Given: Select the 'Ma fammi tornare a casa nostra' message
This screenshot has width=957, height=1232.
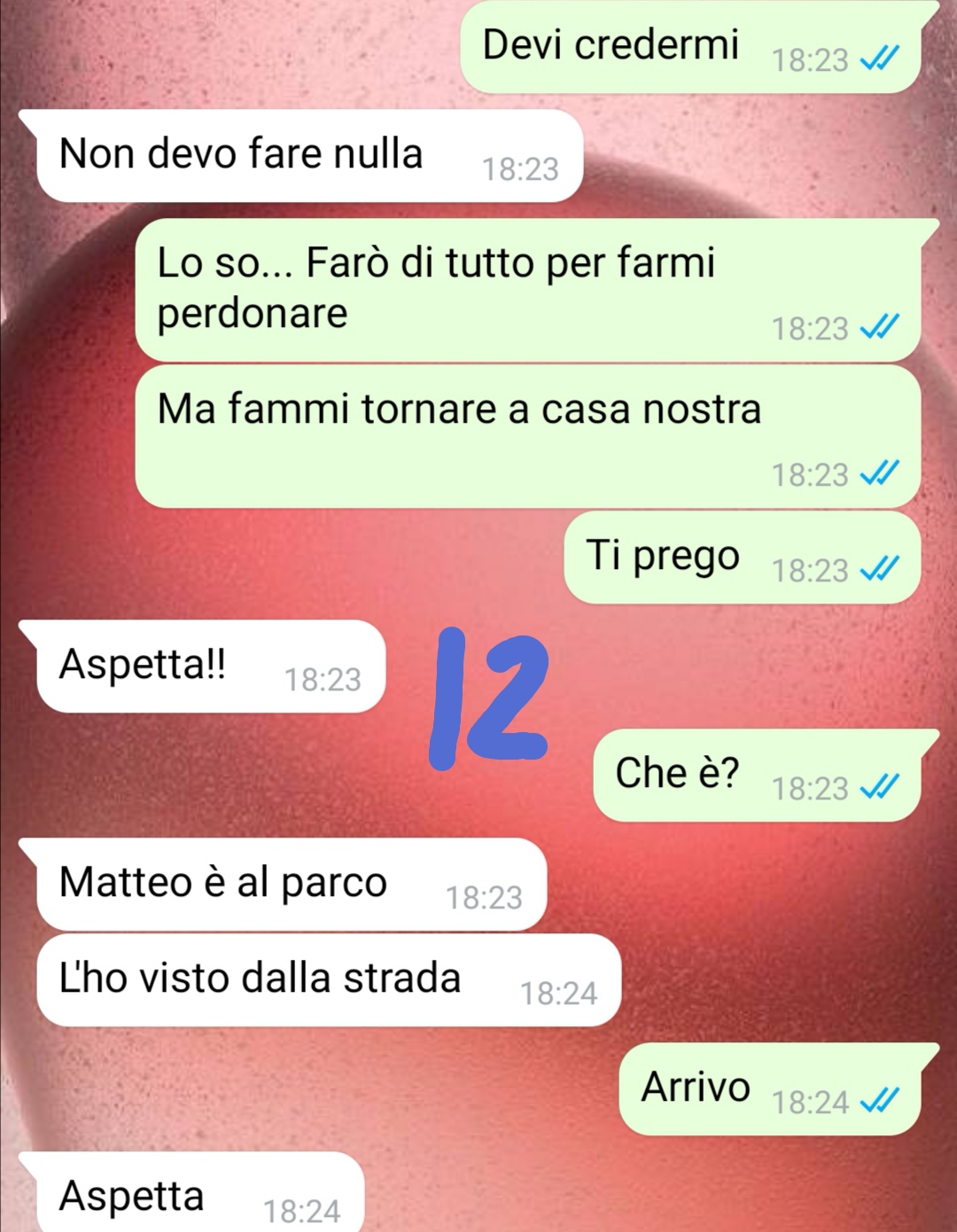Looking at the screenshot, I should coord(528,436).
